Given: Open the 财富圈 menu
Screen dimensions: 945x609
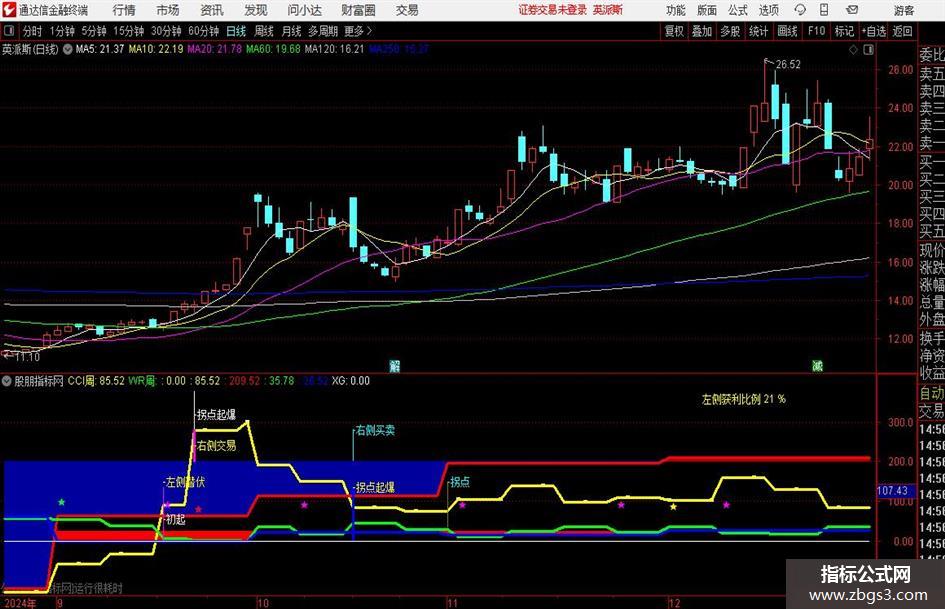Looking at the screenshot, I should point(358,10).
